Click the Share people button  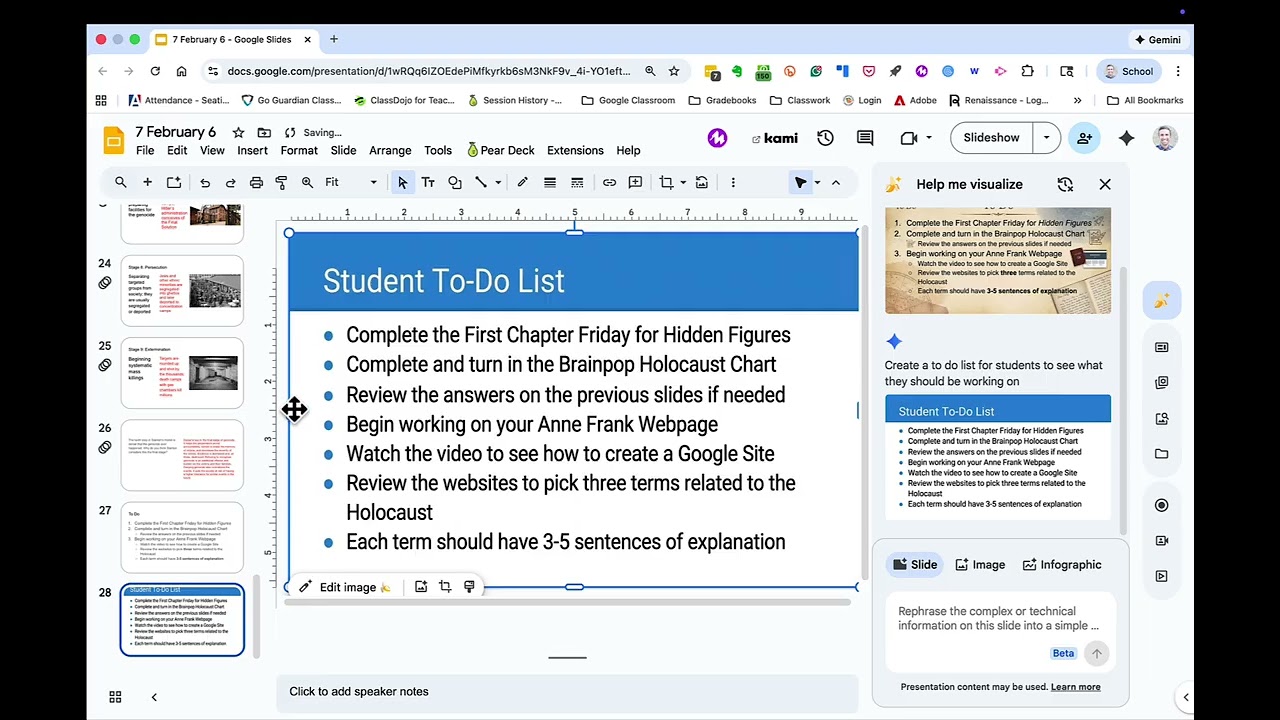click(1084, 138)
